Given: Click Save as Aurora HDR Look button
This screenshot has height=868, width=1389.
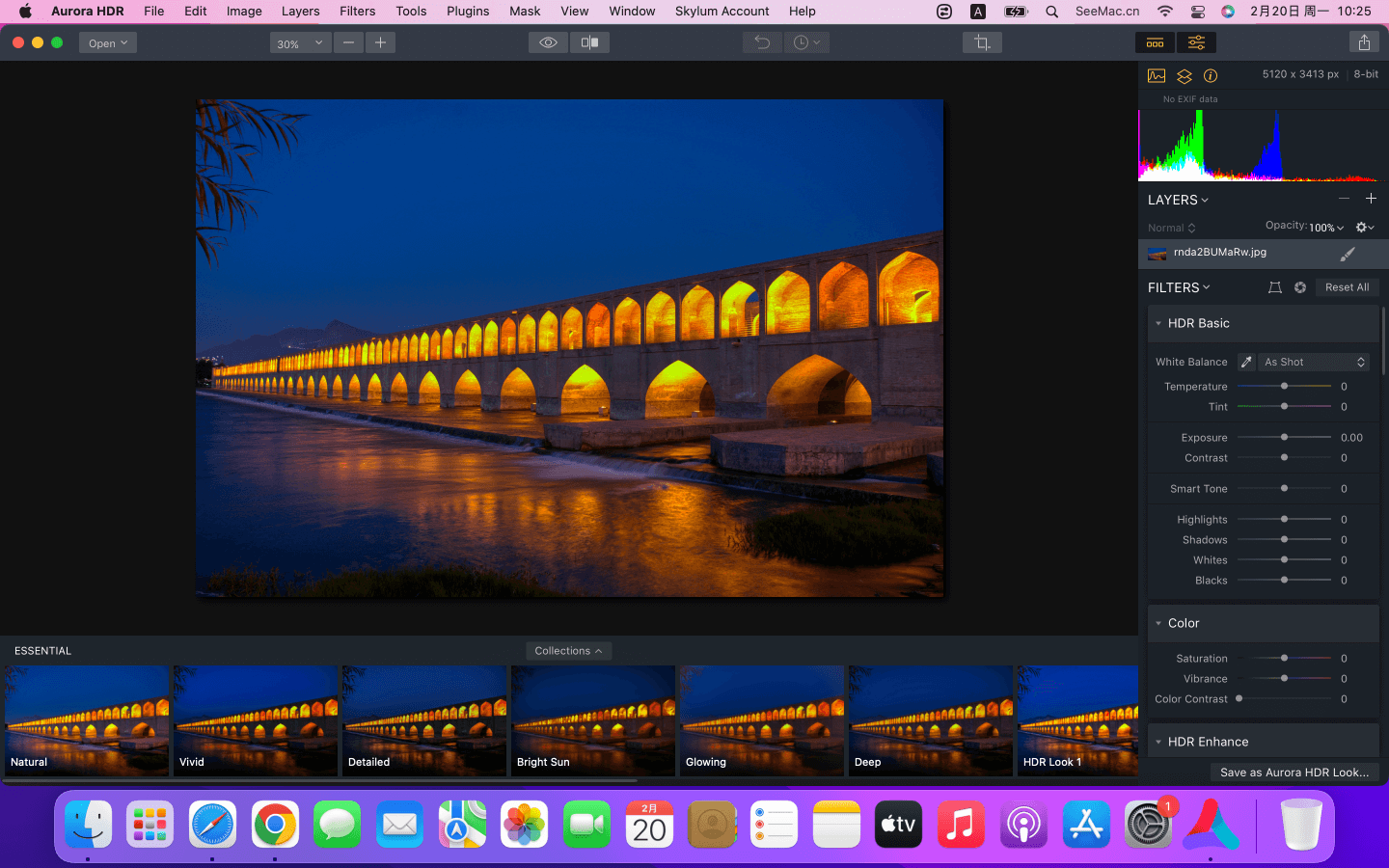Looking at the screenshot, I should (x=1294, y=773).
